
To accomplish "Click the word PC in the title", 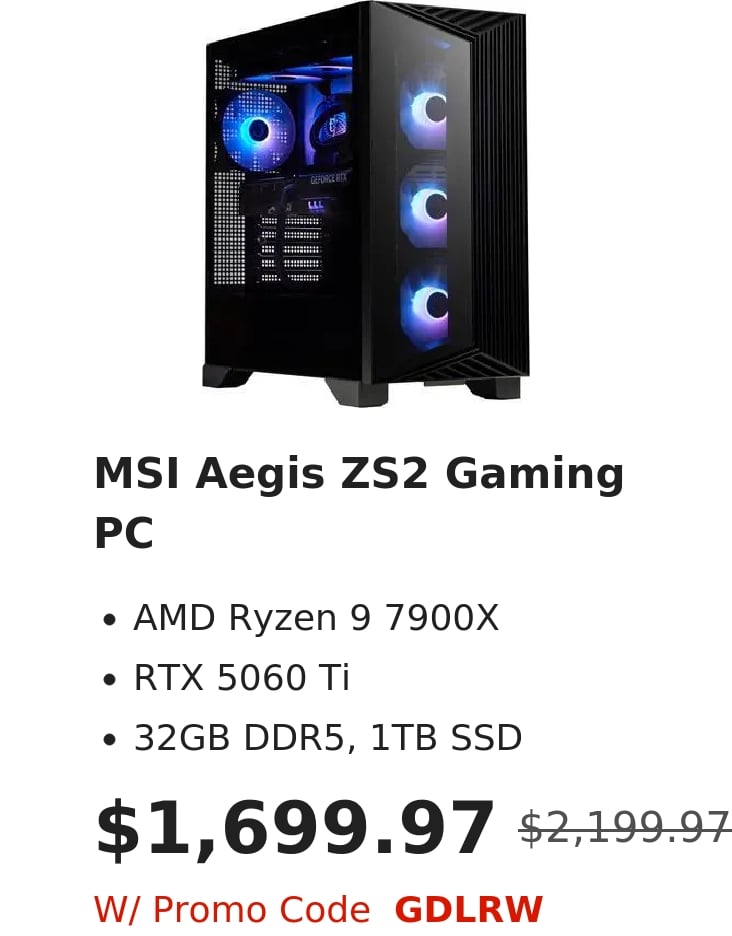I will point(124,532).
